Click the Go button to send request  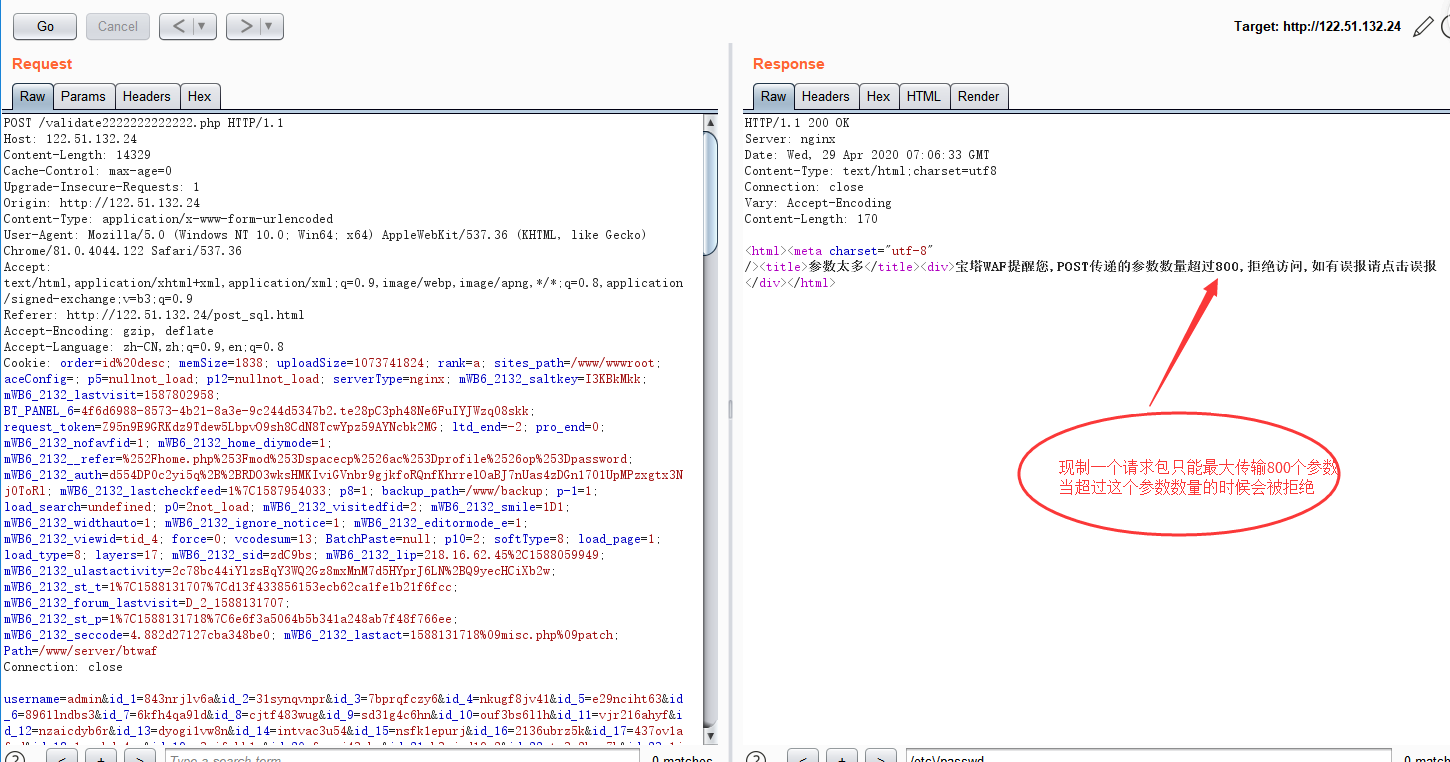[x=45, y=26]
